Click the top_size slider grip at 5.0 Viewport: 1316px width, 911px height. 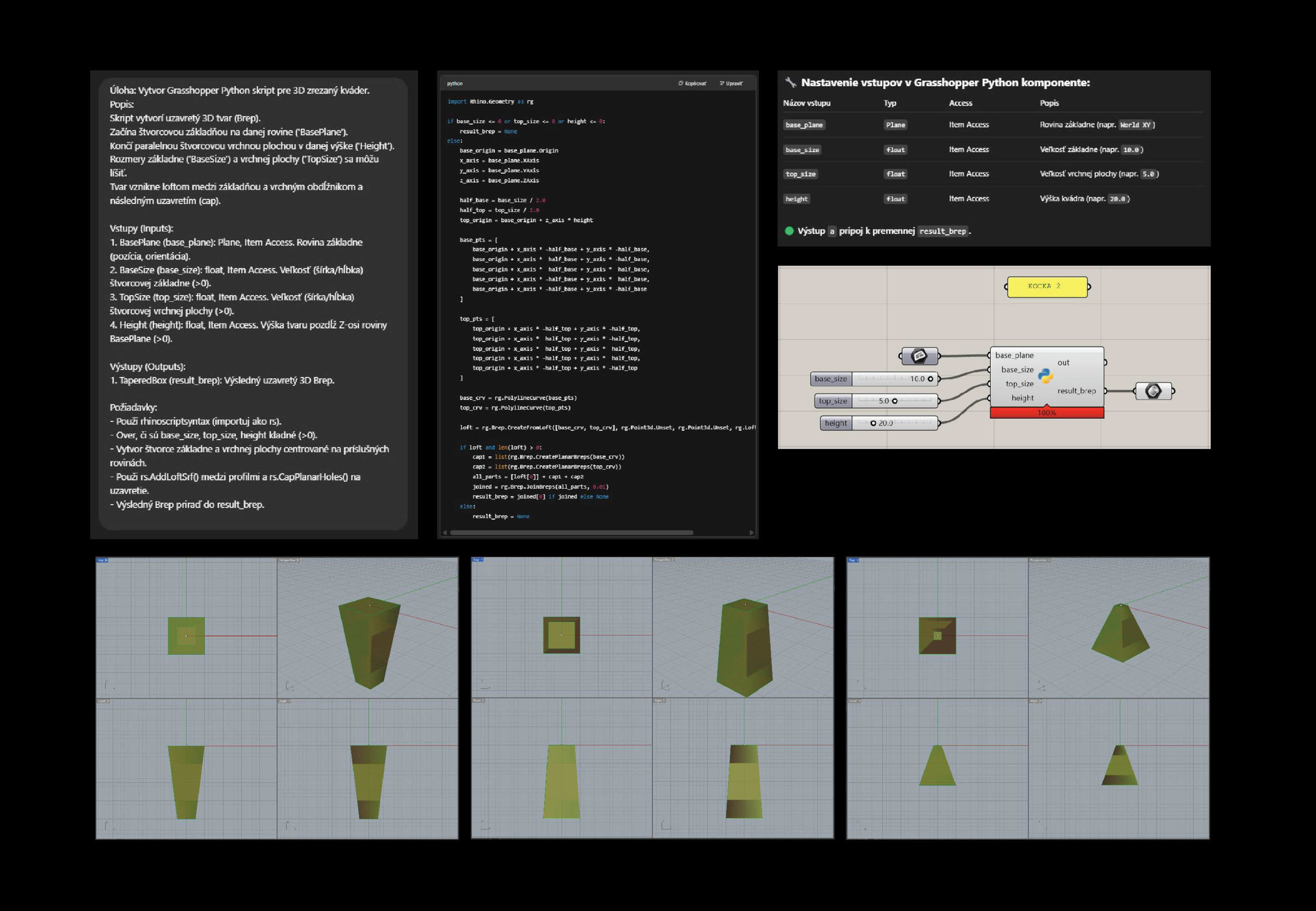tap(894, 401)
